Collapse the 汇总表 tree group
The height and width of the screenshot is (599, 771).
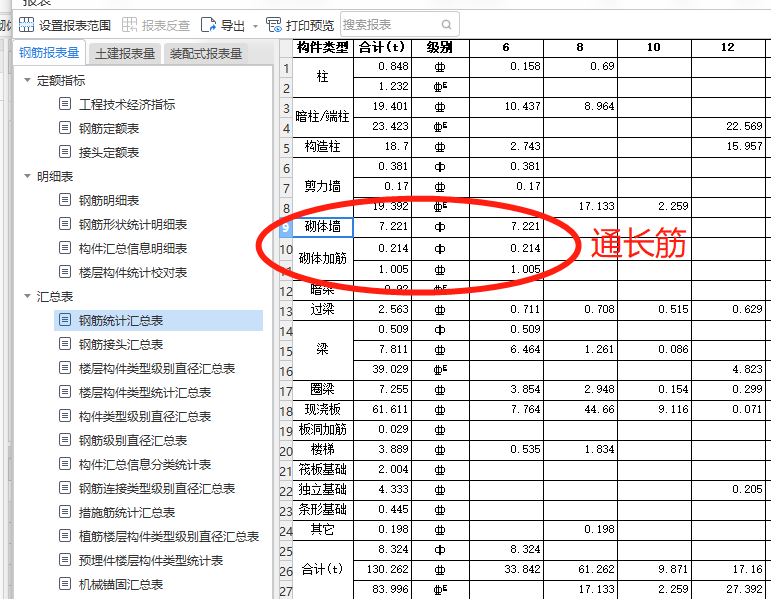28,296
